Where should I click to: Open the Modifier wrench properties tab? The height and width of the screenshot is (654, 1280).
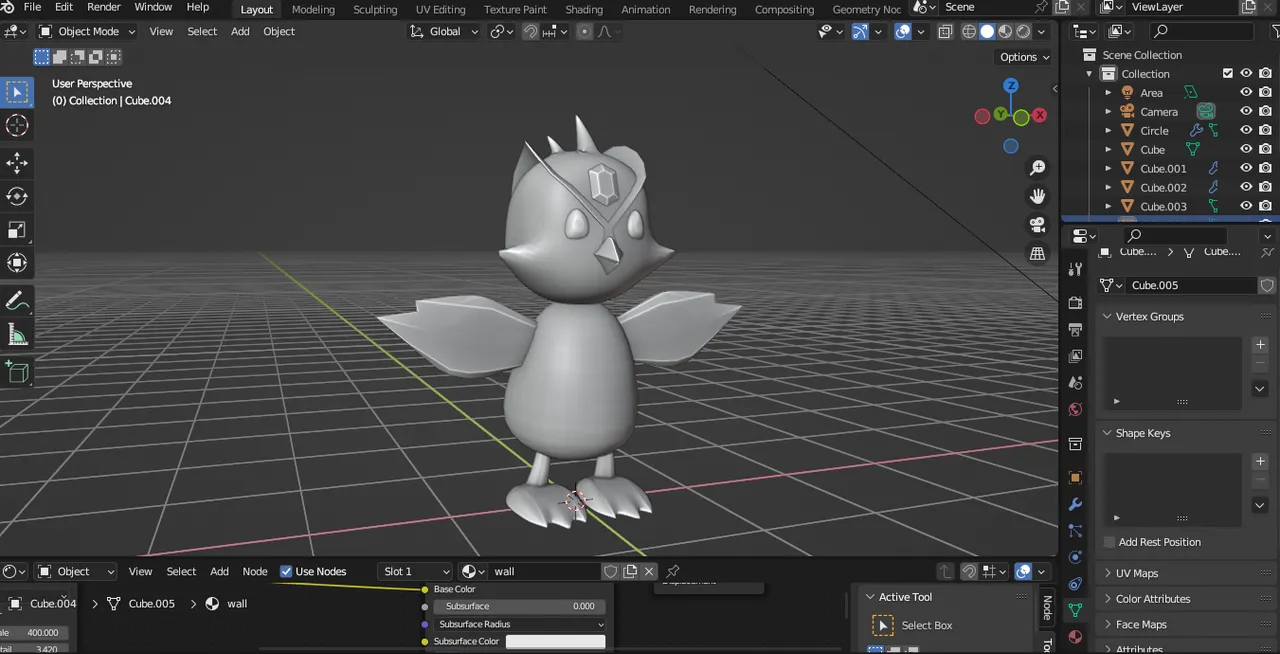pos(1075,504)
